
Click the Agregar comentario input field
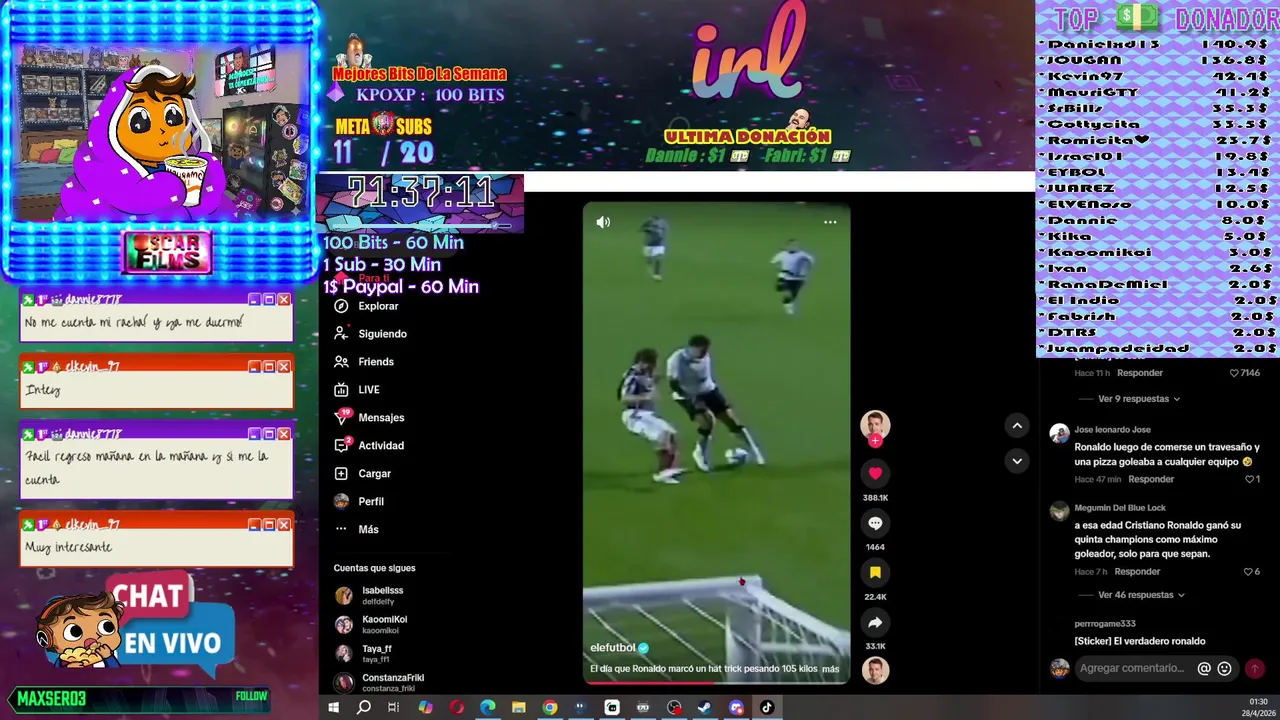click(x=1132, y=669)
